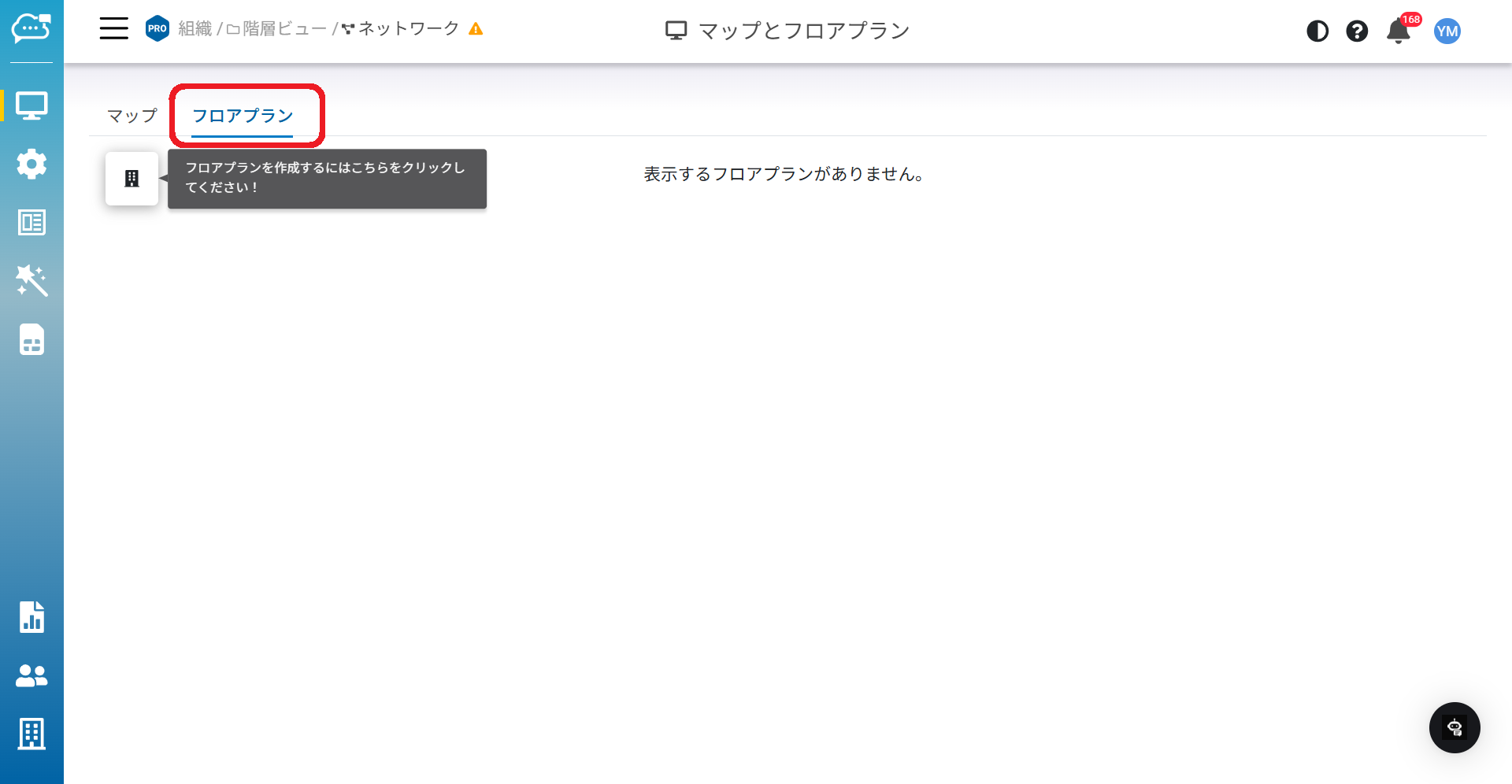1512x784 pixels.
Task: Toggle dark/light contrast theme
Action: tap(1317, 31)
